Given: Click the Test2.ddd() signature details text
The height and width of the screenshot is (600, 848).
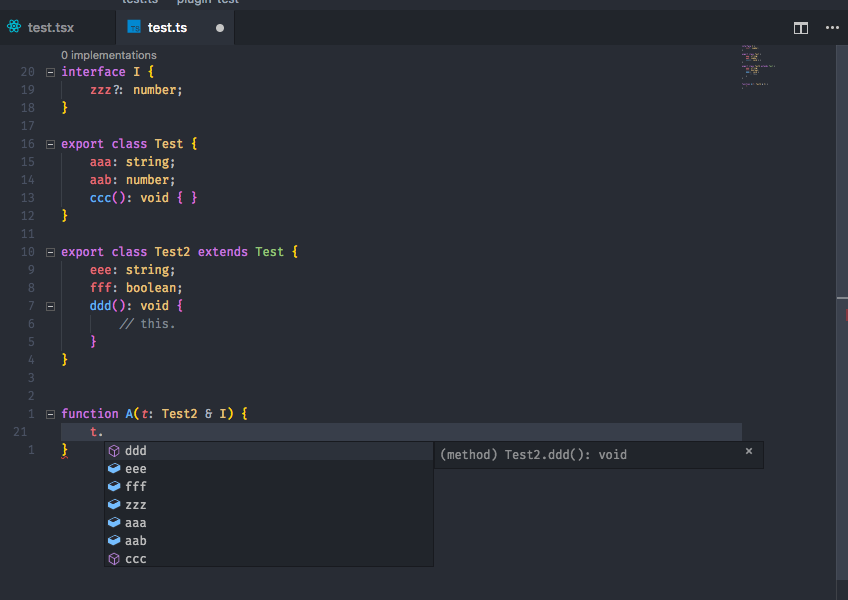Looking at the screenshot, I should pyautogui.click(x=533, y=455).
